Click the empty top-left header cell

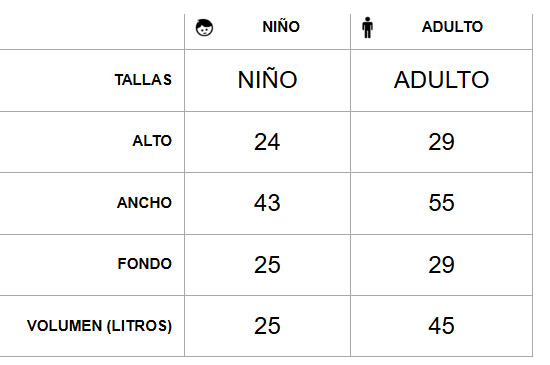pyautogui.click(x=92, y=32)
